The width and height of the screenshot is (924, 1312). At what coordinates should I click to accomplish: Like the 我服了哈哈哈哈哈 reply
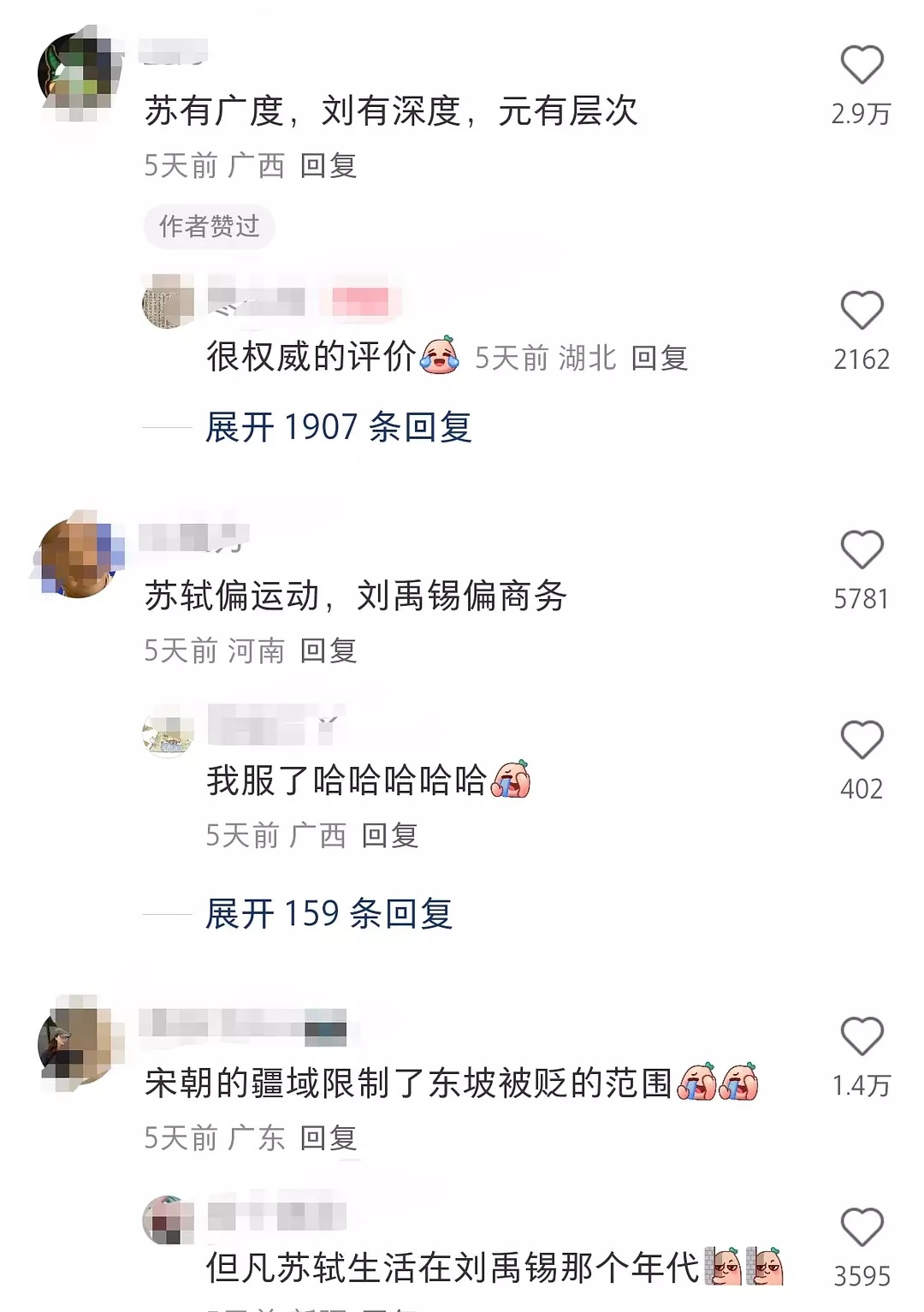coord(862,739)
